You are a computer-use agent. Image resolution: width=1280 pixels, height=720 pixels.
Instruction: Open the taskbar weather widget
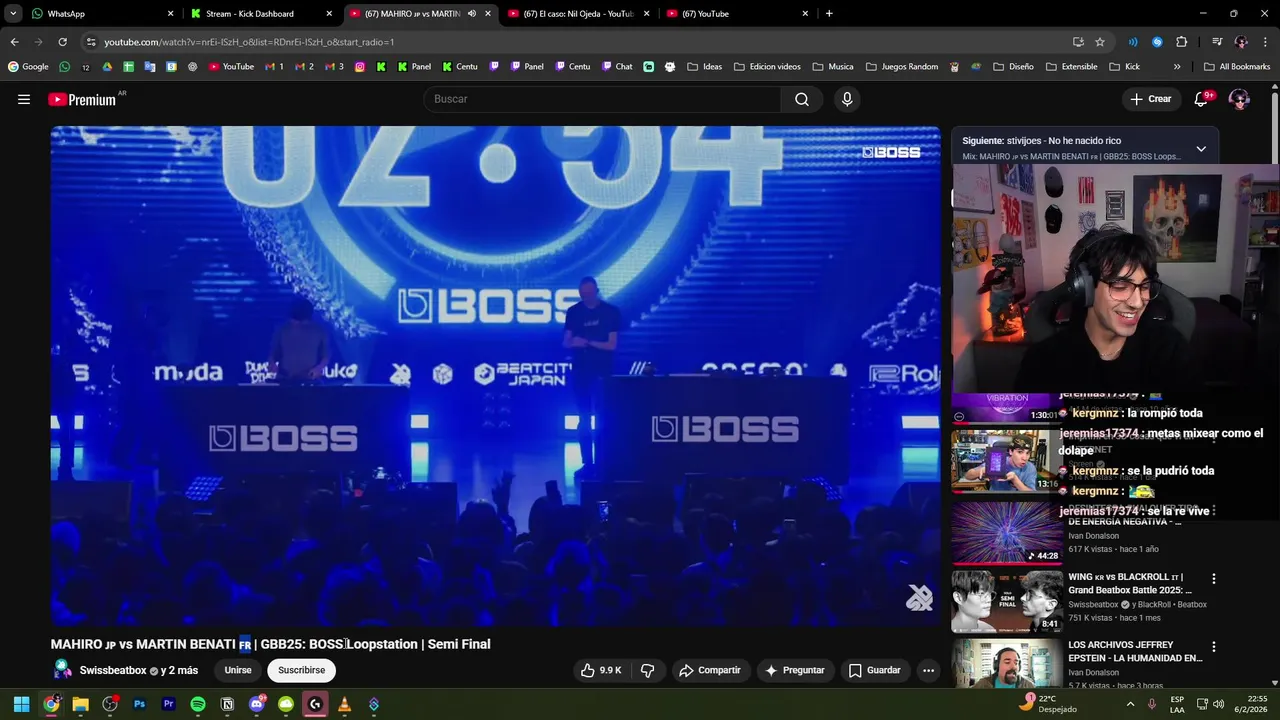tap(1049, 704)
